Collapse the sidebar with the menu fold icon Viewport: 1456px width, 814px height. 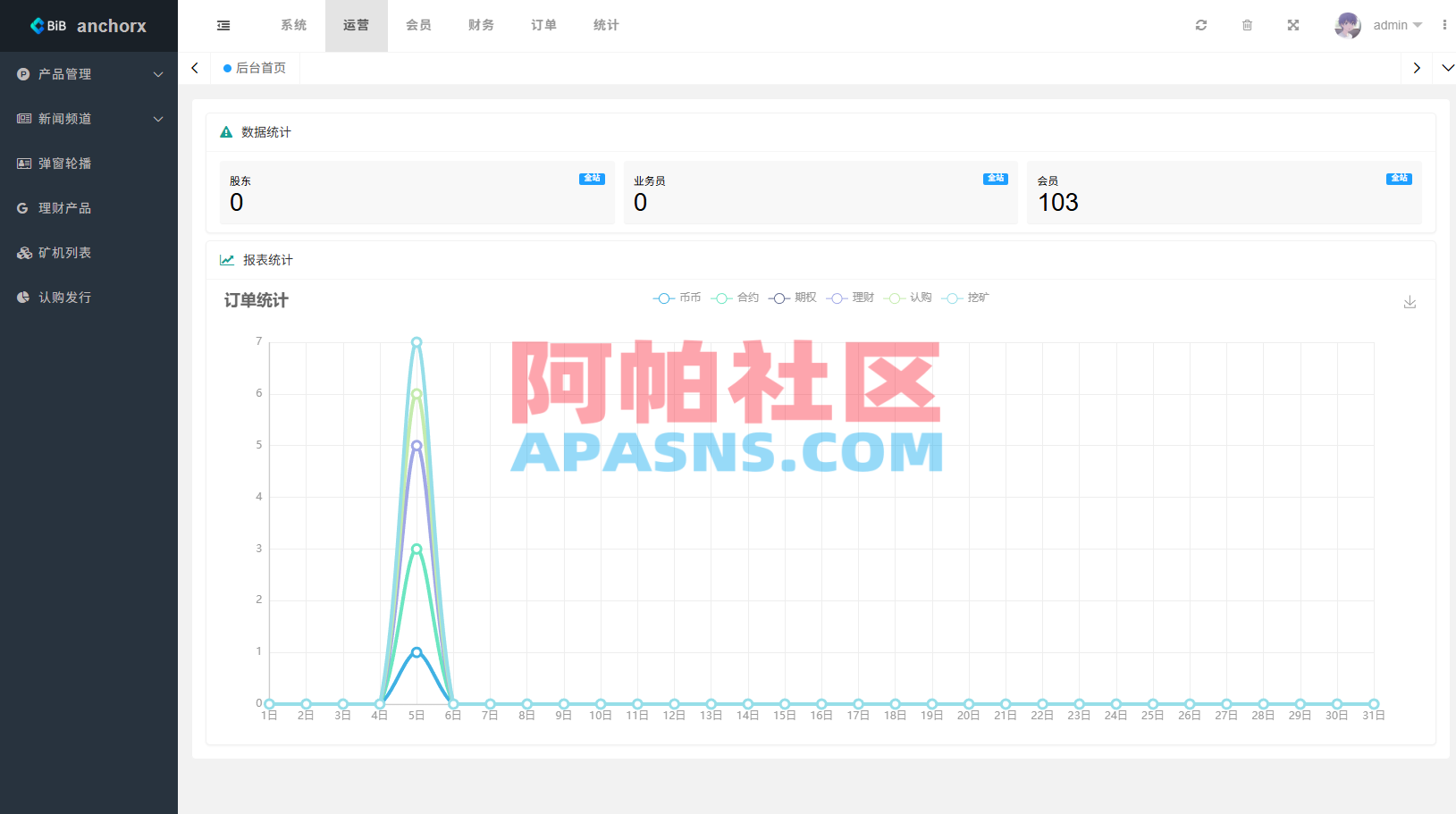coord(223,26)
